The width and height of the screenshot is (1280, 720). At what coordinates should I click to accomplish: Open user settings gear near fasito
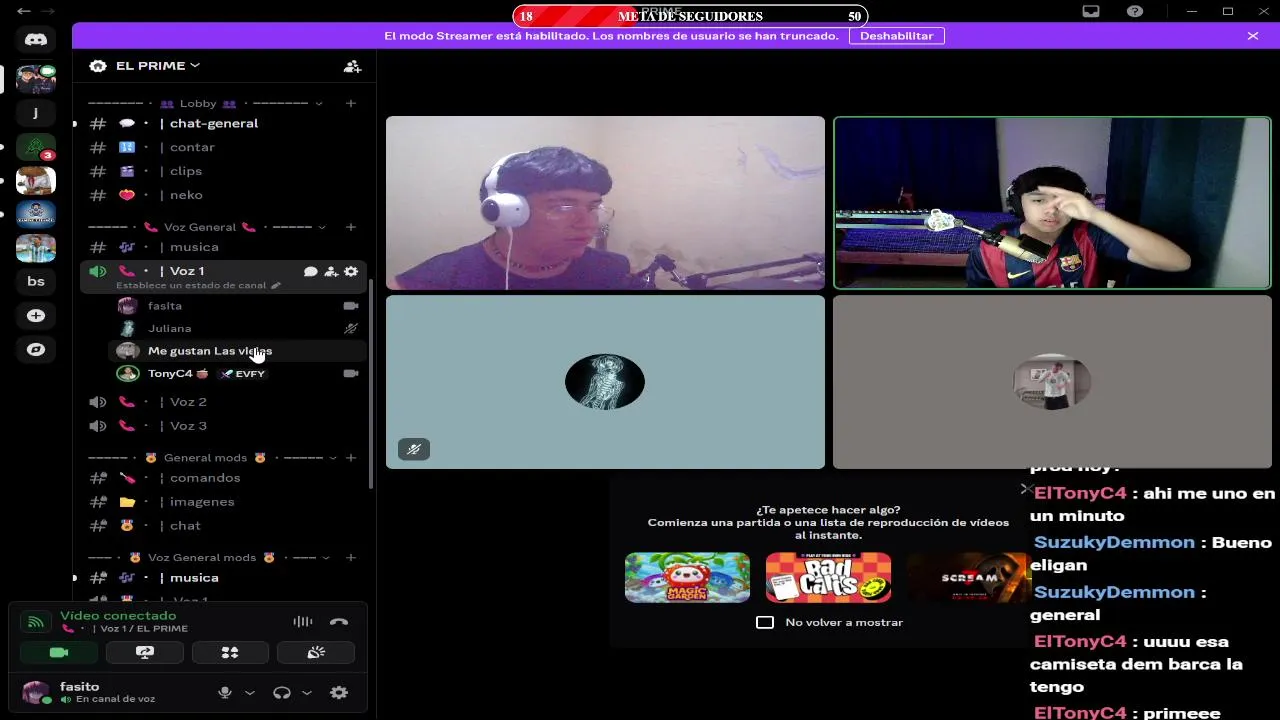click(339, 692)
